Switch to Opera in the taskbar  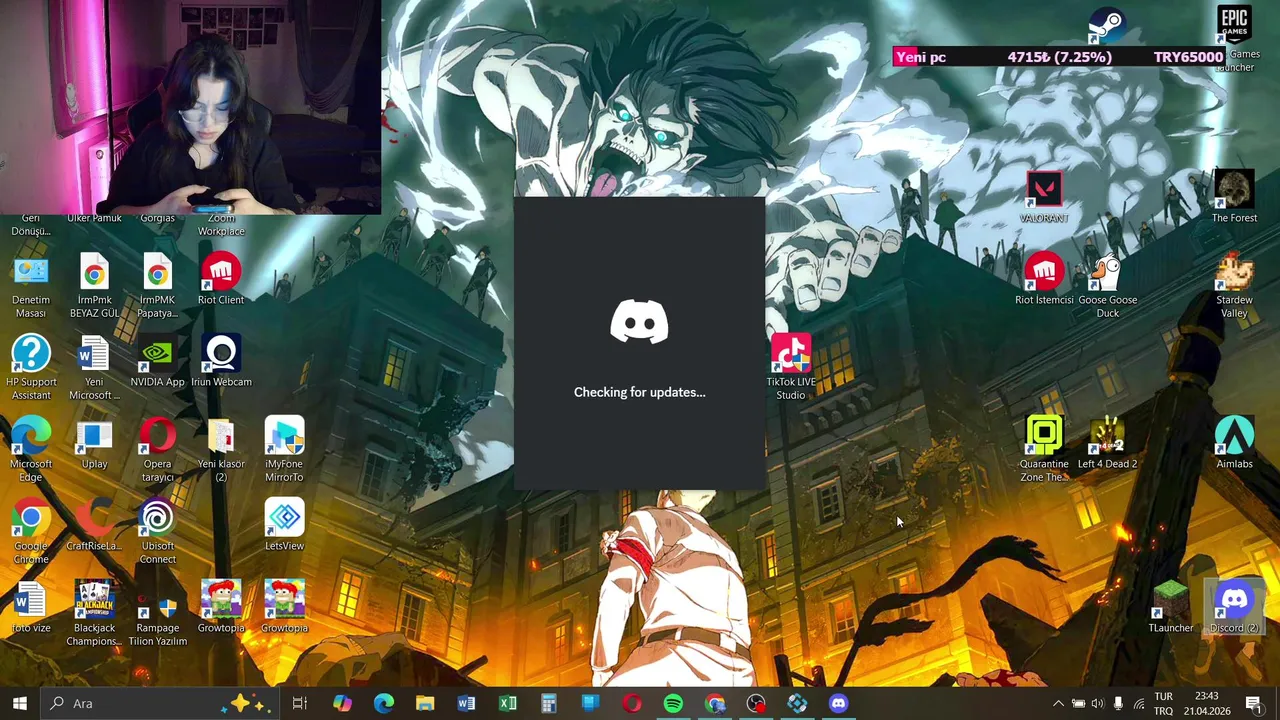[x=632, y=703]
